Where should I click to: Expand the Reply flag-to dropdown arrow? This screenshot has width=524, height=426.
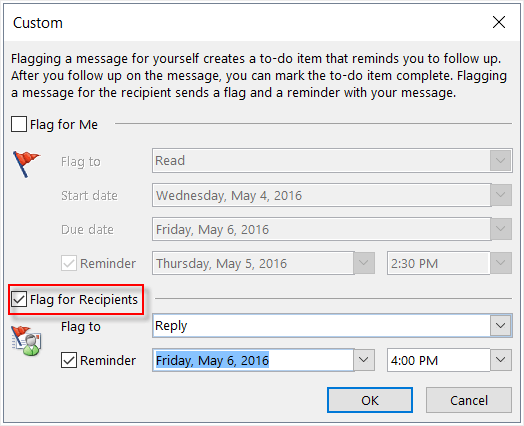coord(500,325)
